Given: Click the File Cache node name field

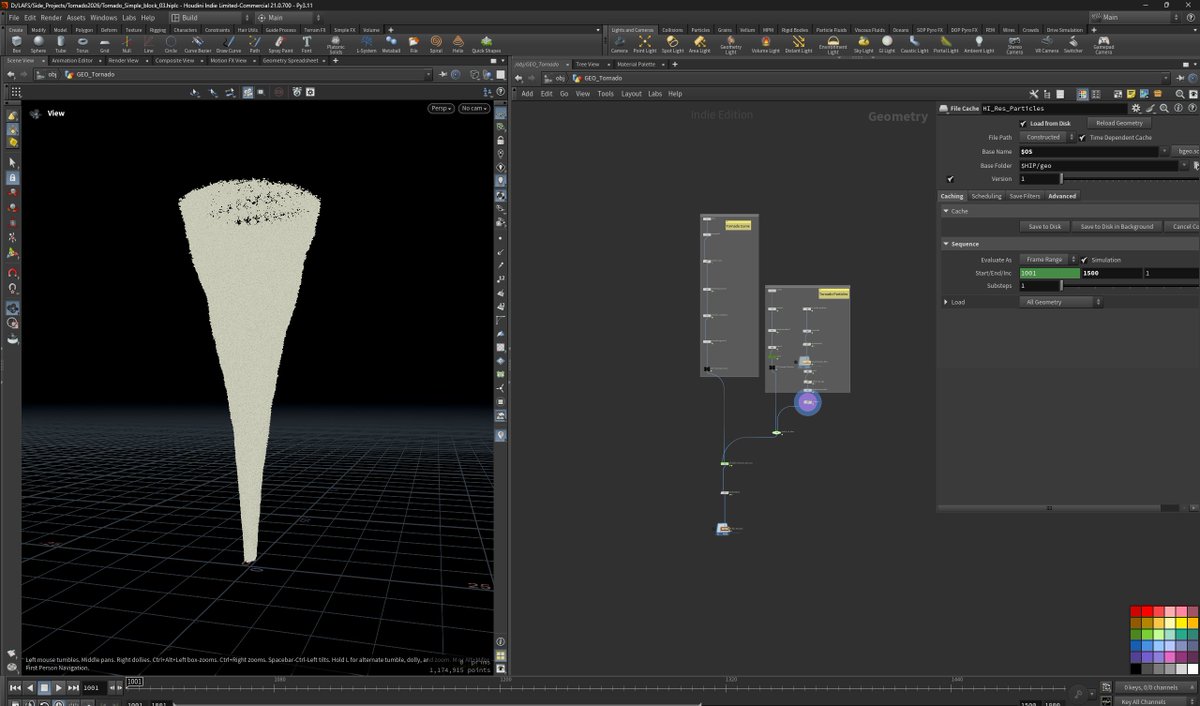Looking at the screenshot, I should point(1054,108).
